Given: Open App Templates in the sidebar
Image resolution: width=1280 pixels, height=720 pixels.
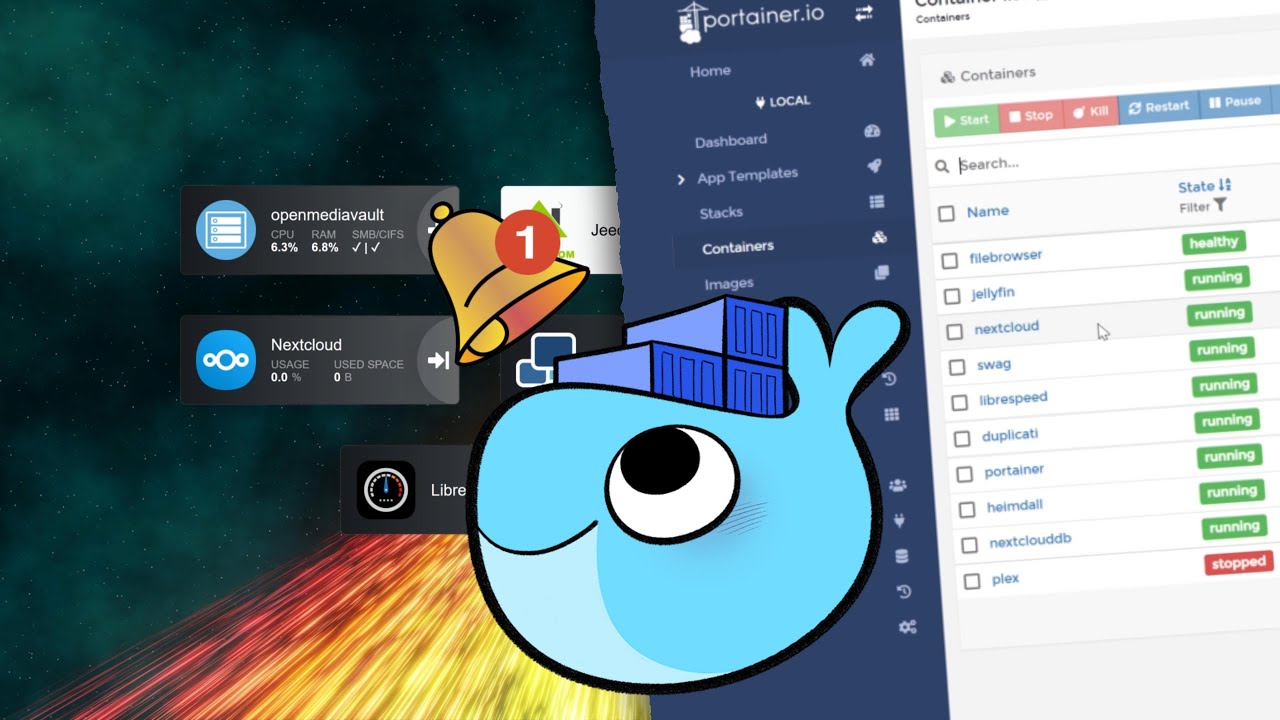Looking at the screenshot, I should pyautogui.click(x=747, y=176).
